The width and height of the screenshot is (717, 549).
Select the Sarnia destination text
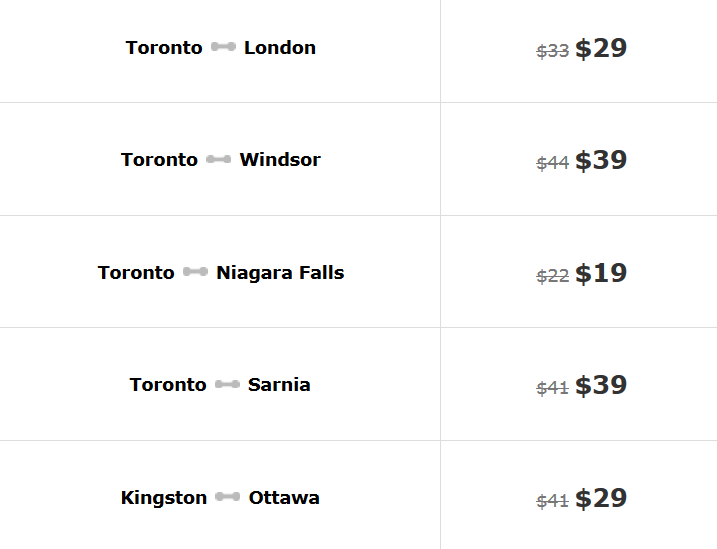coord(279,384)
